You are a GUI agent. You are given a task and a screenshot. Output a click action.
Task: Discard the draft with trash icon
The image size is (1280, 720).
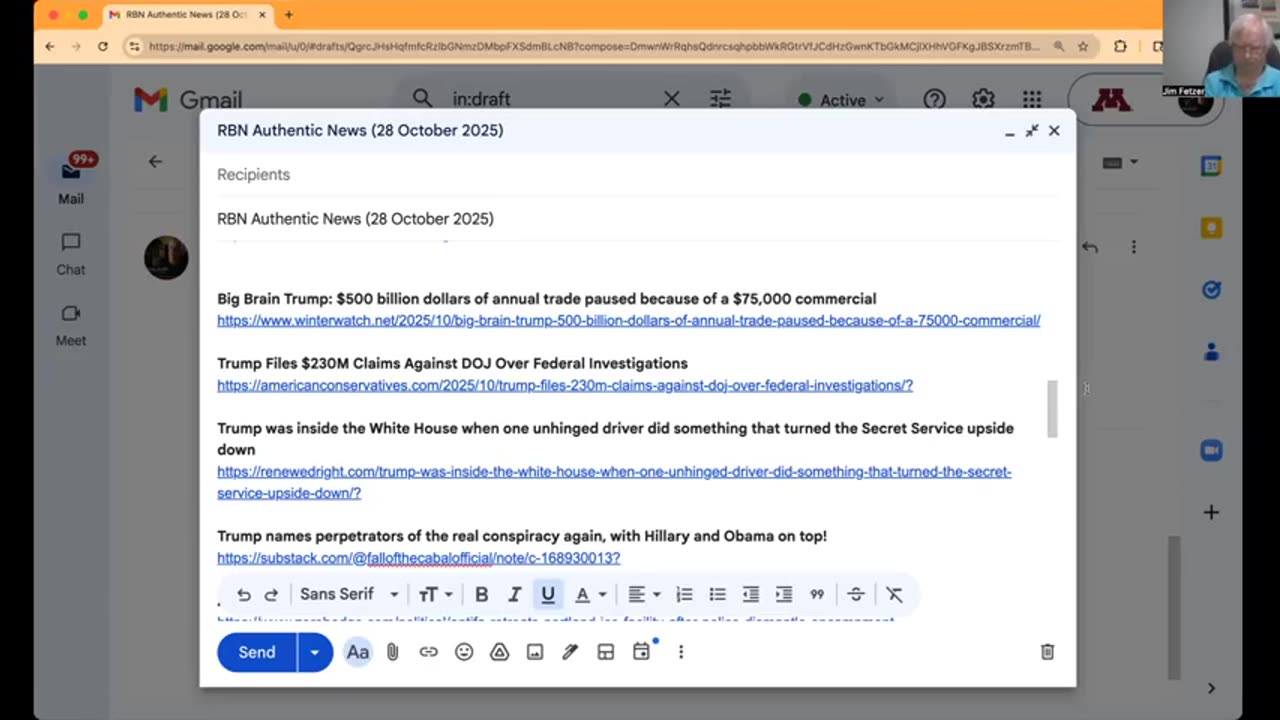(1047, 652)
